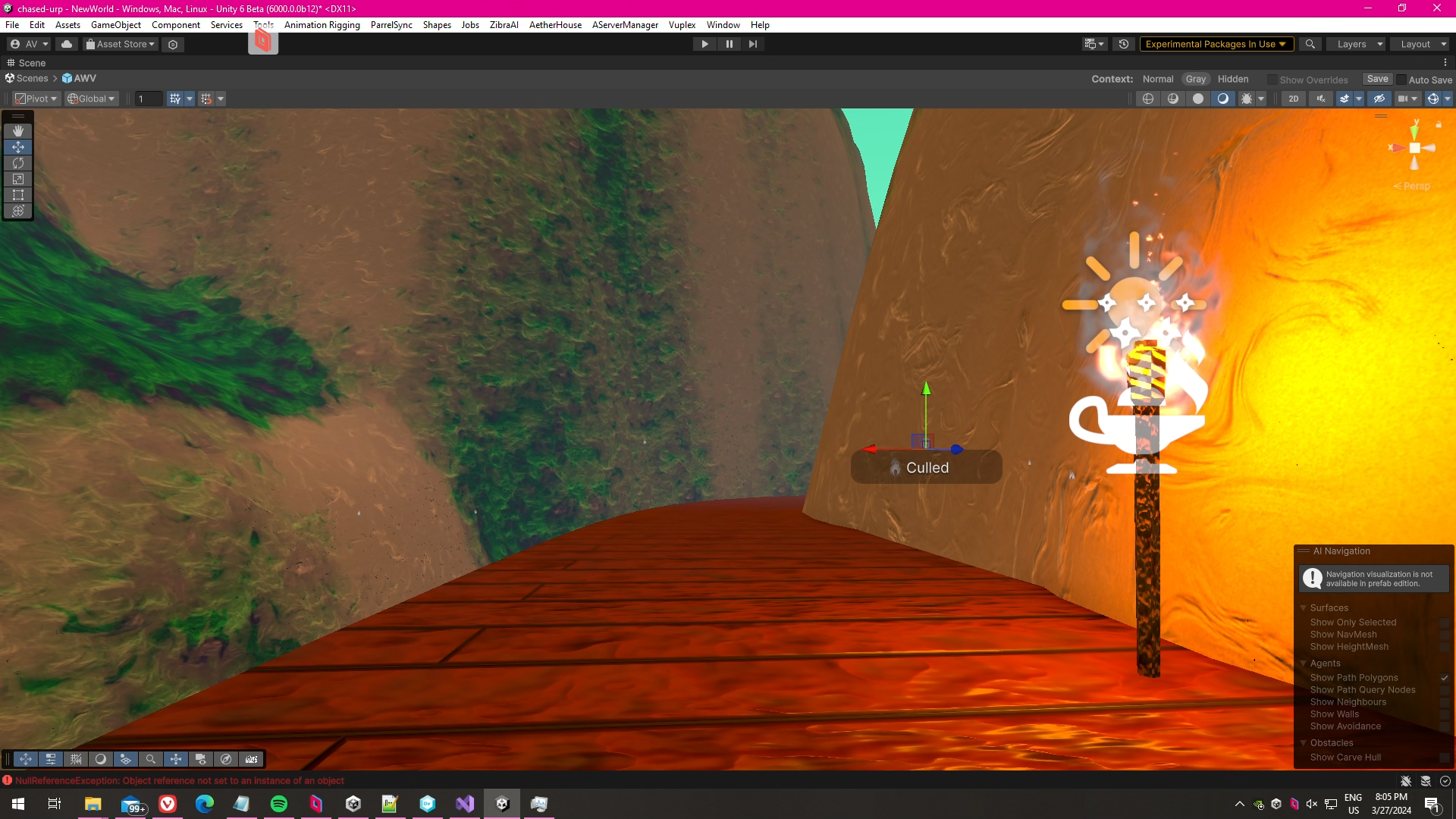Toggle scene visibility eye icon
This screenshot has height=819, width=1456.
[x=1379, y=99]
